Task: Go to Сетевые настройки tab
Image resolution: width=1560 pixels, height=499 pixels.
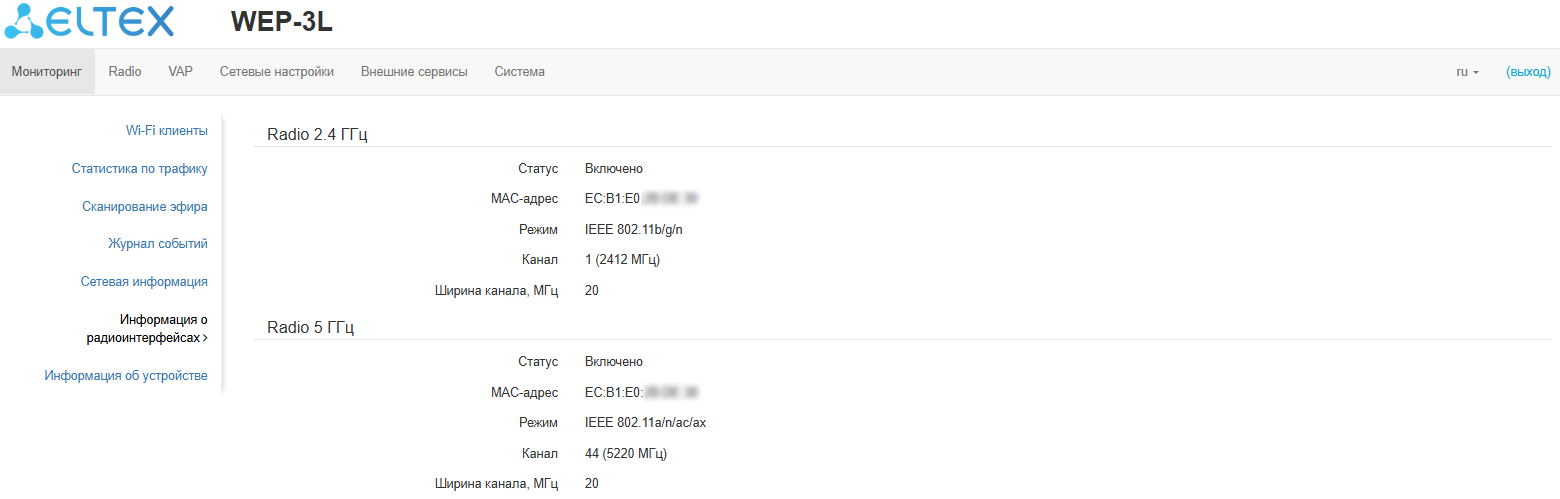Action: coord(277,72)
